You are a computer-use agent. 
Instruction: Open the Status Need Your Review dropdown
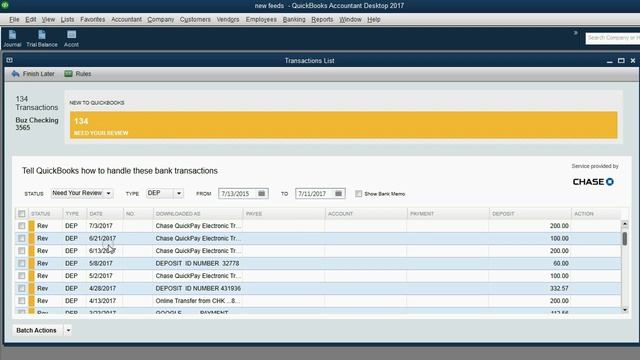82,193
